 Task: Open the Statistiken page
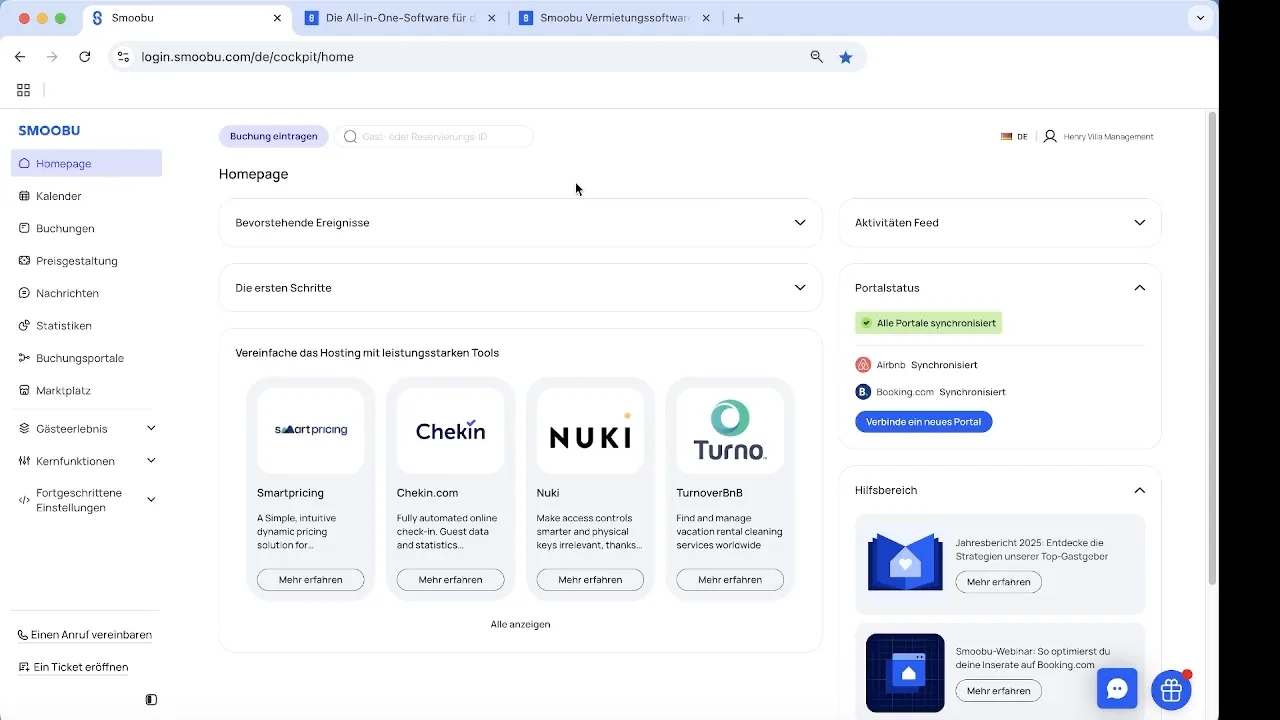pyautogui.click(x=63, y=325)
